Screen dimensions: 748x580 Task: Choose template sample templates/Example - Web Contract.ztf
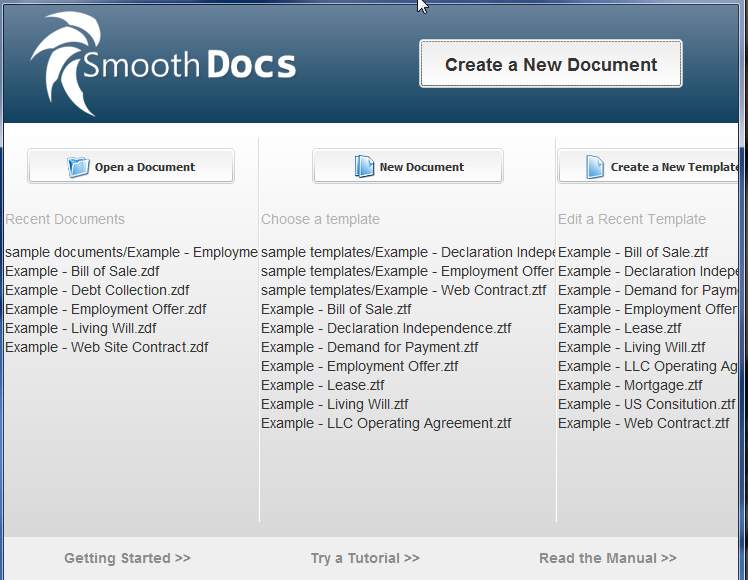pyautogui.click(x=404, y=290)
